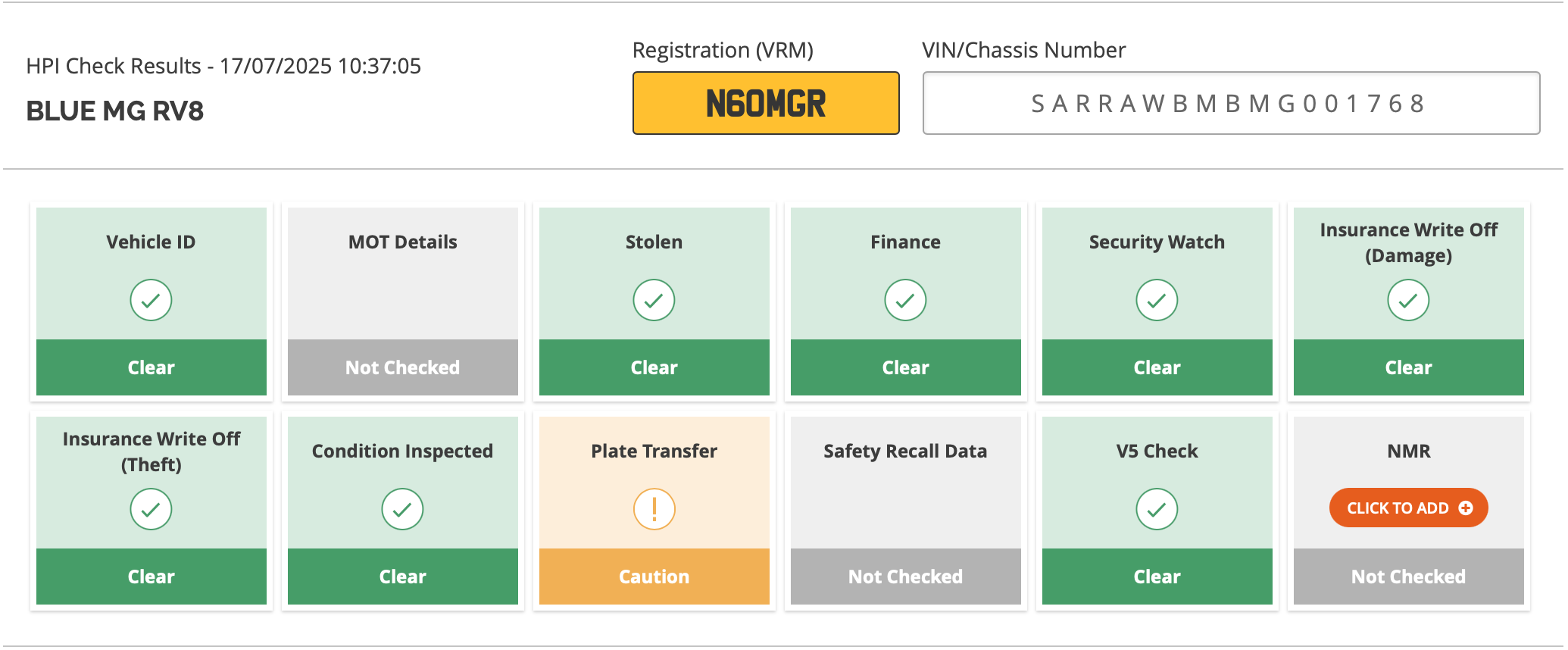Click the CLICK TO ADD button for NMR

click(1408, 508)
